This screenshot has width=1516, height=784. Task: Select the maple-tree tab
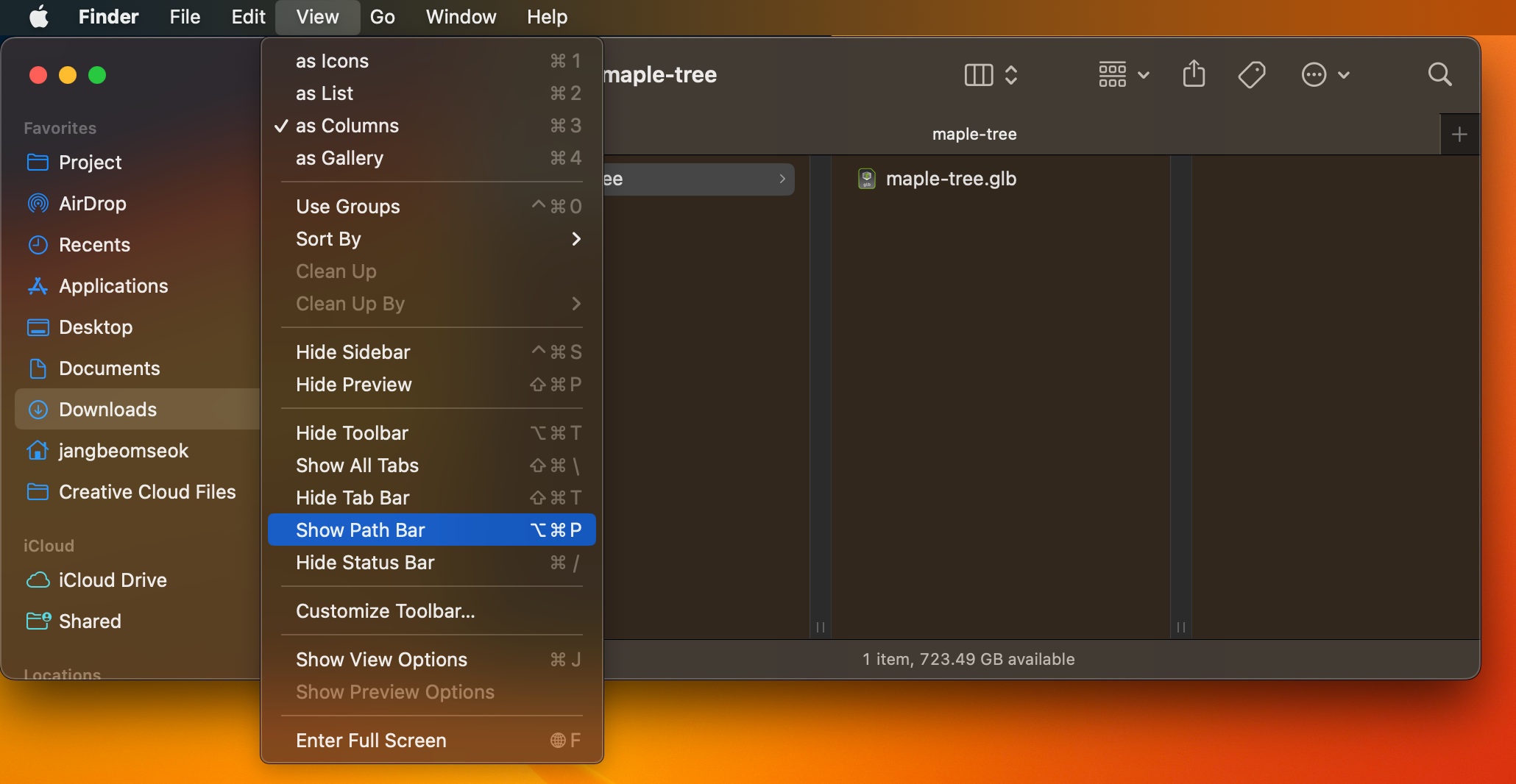point(974,134)
